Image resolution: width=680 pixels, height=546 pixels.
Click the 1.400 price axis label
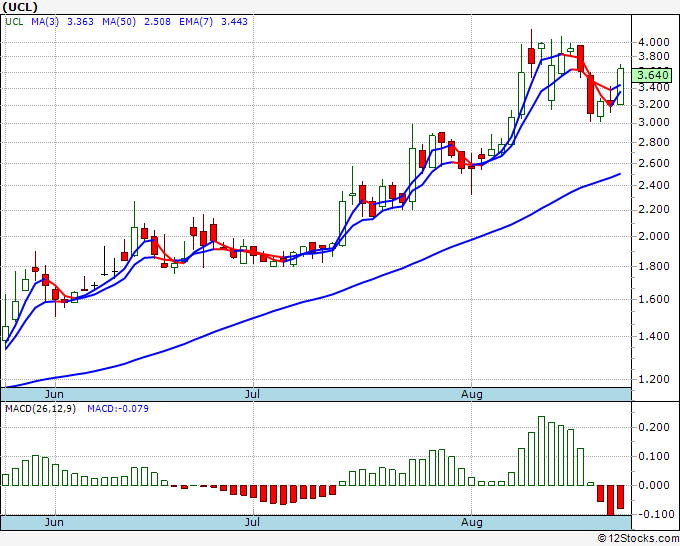654,337
